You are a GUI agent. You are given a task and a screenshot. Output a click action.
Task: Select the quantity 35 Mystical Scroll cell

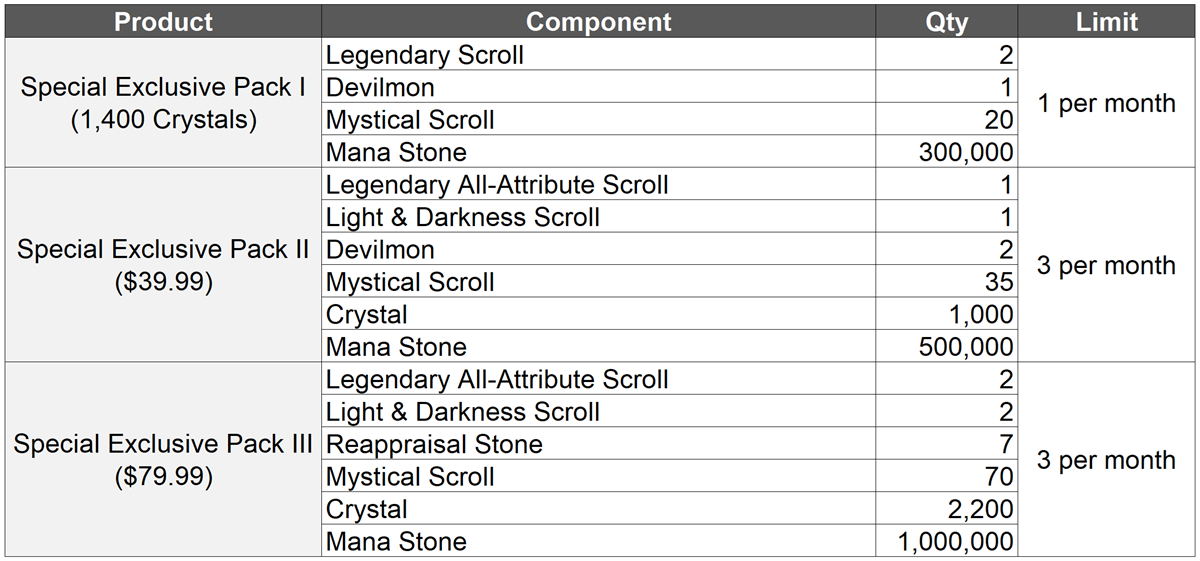(x=946, y=282)
